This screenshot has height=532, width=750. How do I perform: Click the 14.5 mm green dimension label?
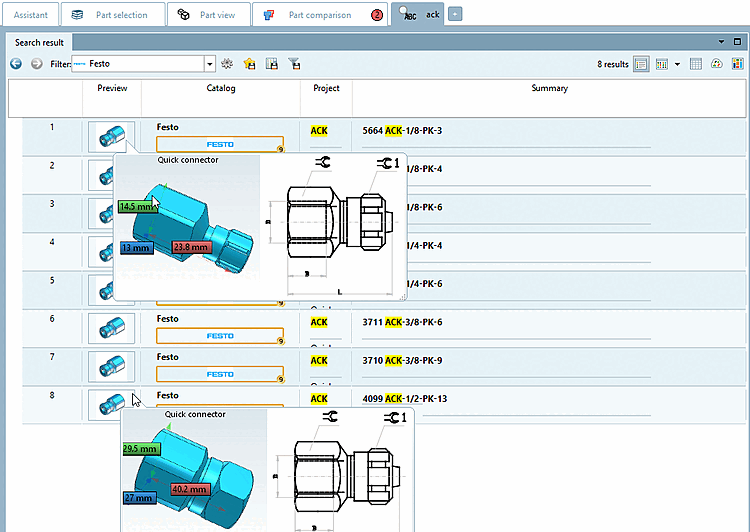coord(136,207)
